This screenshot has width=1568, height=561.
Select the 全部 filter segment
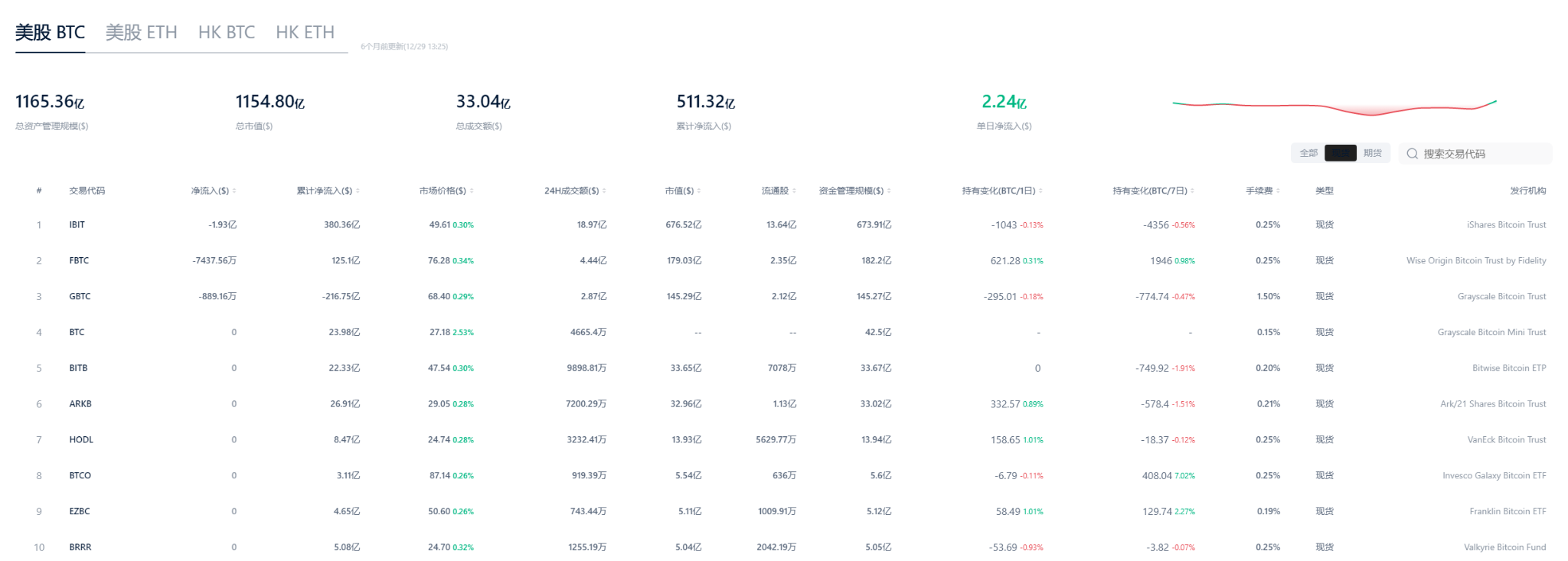point(1308,153)
